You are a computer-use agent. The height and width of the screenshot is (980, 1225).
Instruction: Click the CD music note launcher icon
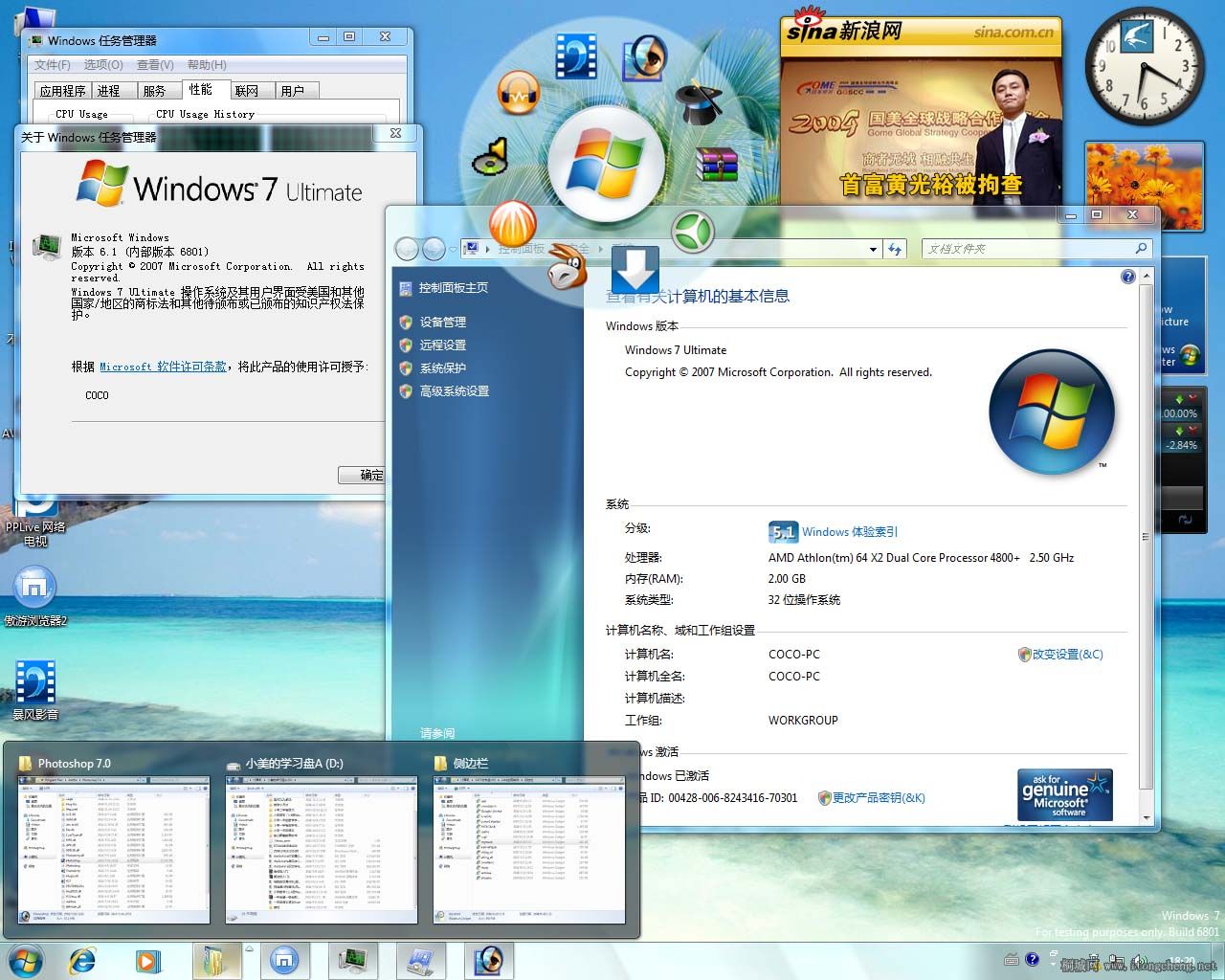coord(489,158)
